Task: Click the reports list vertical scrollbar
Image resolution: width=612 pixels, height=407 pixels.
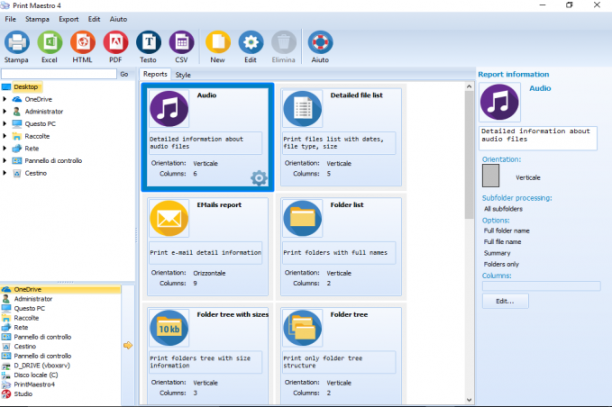Action: click(x=469, y=243)
